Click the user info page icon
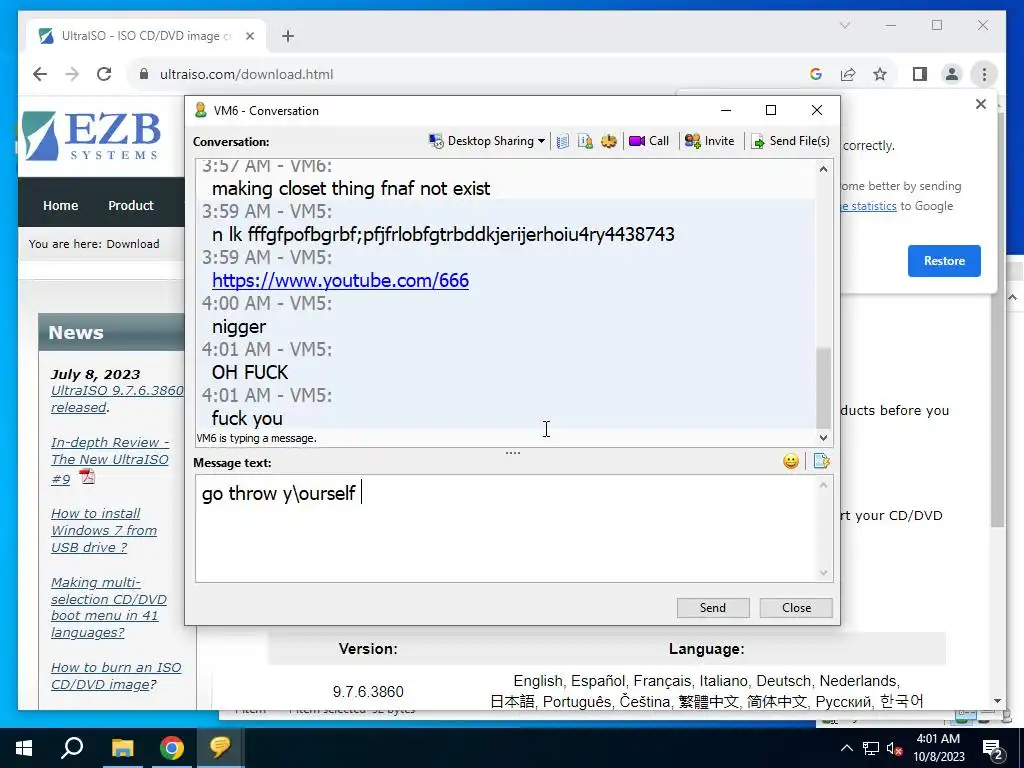This screenshot has height=768, width=1024. click(x=586, y=141)
